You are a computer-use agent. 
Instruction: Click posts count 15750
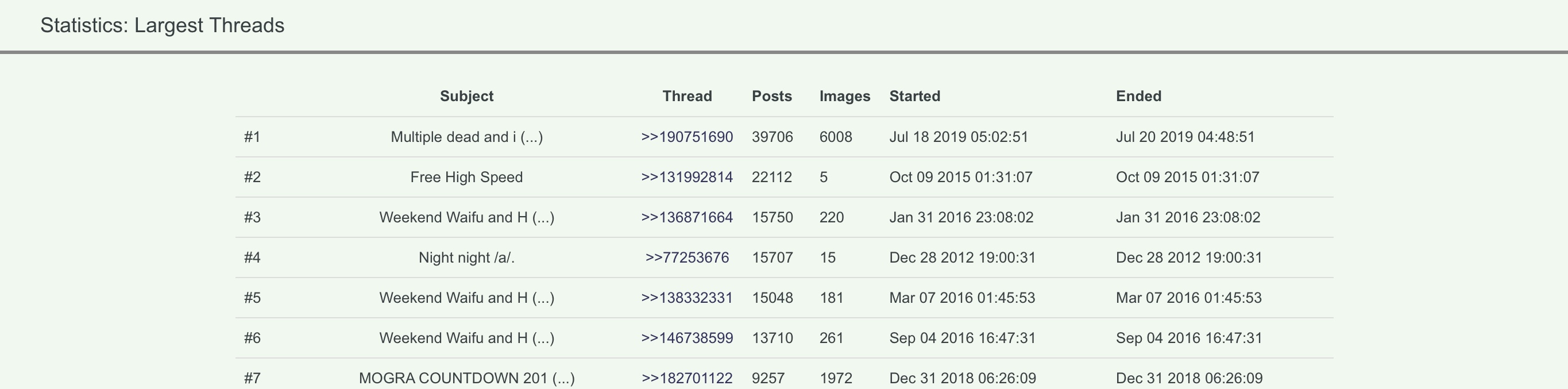773,217
